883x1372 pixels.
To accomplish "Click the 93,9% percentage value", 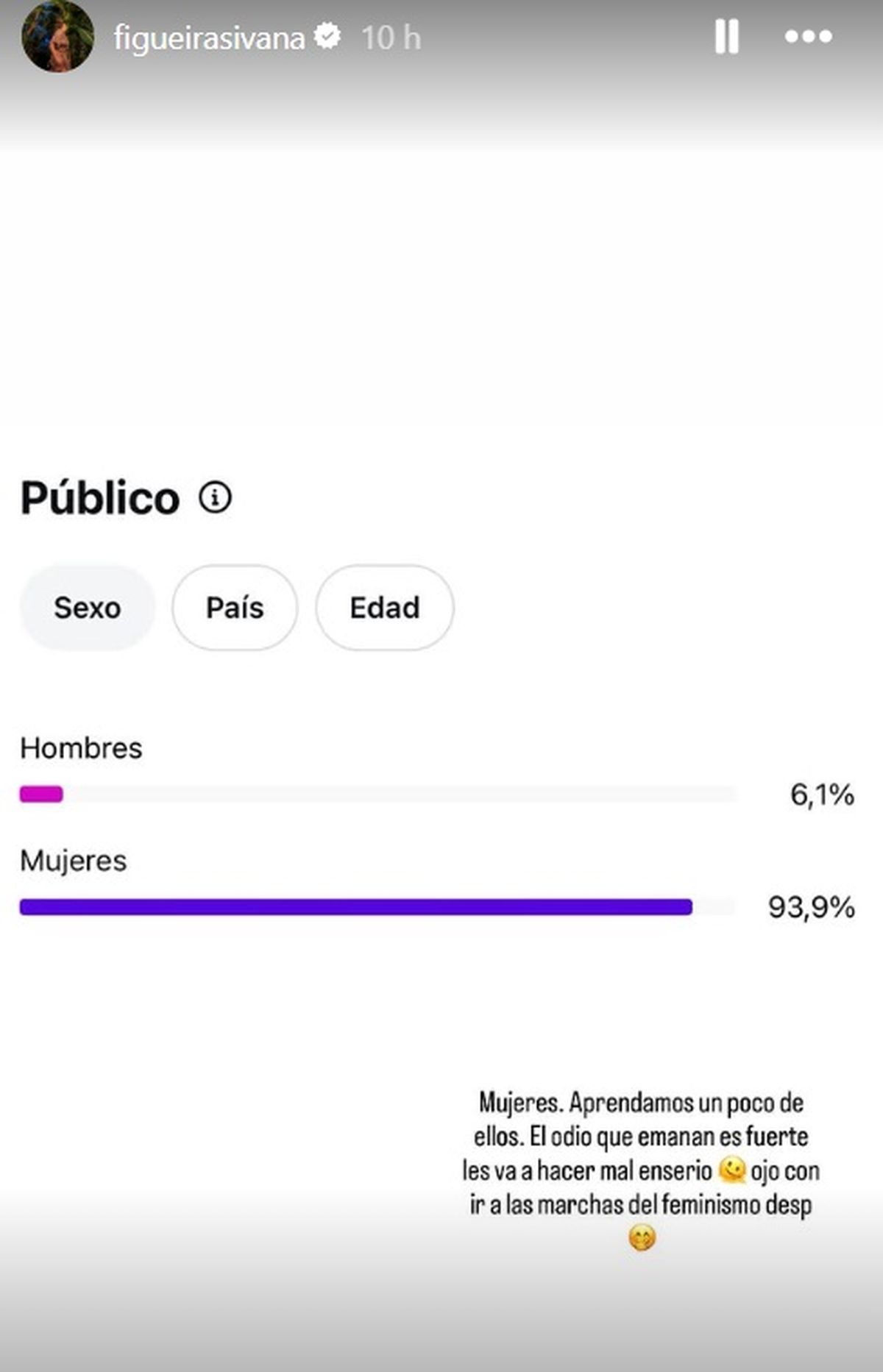I will pos(811,907).
